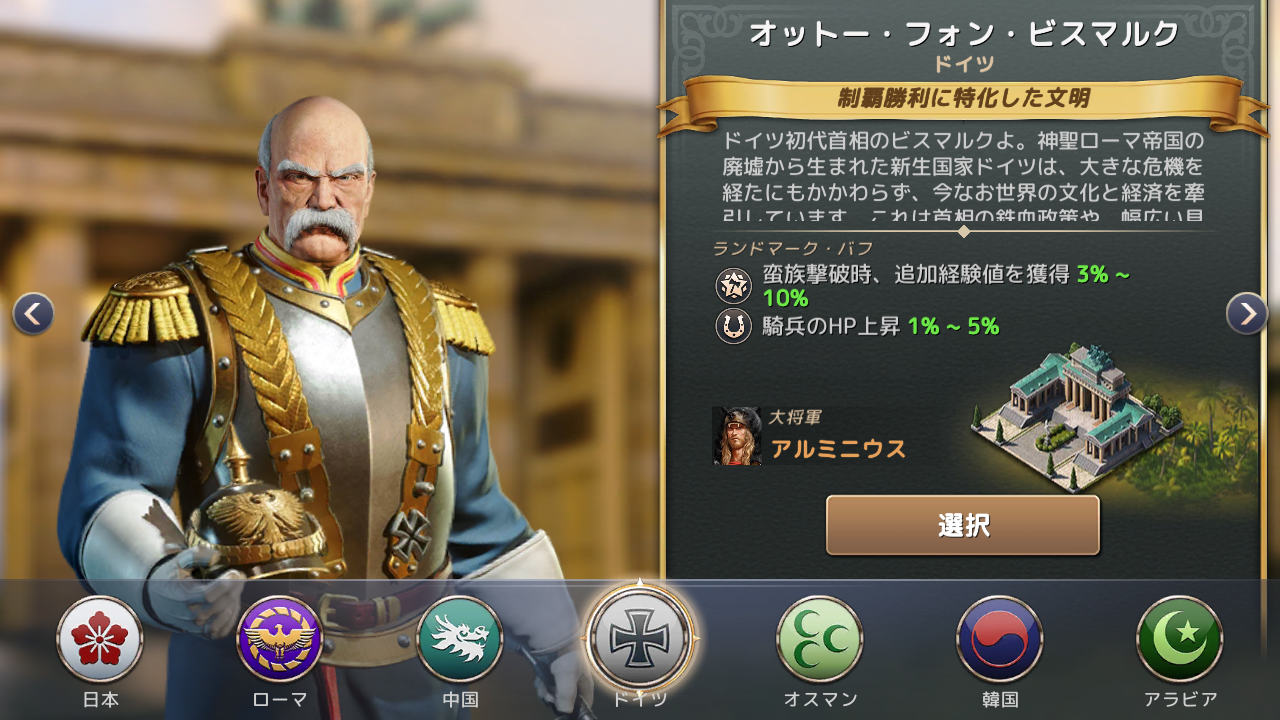Select the Germany iron cross emblem

pyautogui.click(x=640, y=637)
